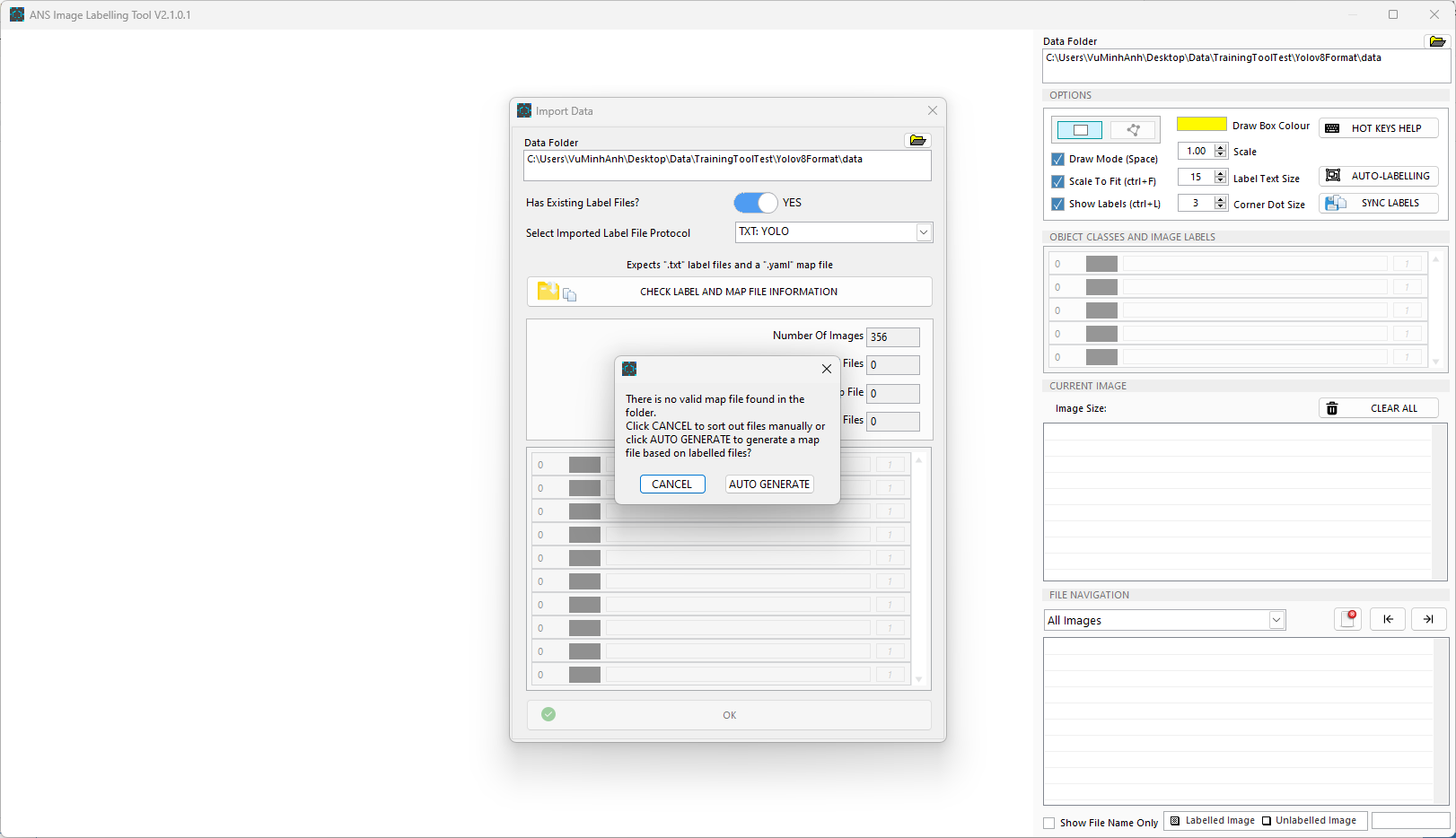The image size is (1456, 838).
Task: Open the All Images filter dropdown
Action: (1276, 620)
